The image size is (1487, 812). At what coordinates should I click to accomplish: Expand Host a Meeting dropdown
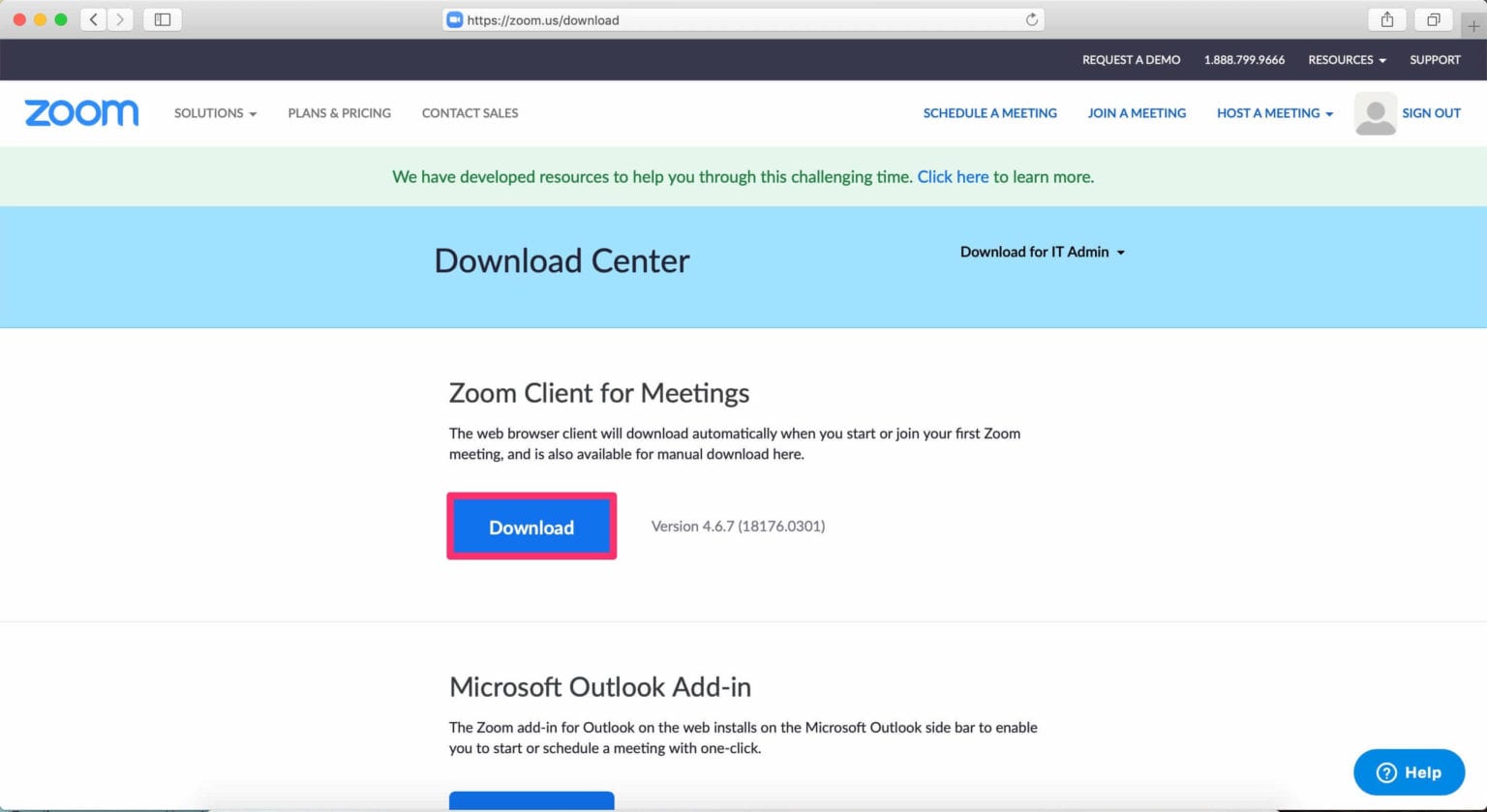(x=1274, y=113)
